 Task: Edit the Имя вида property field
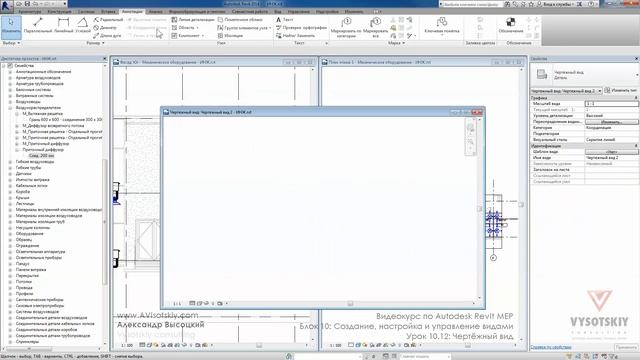click(611, 158)
